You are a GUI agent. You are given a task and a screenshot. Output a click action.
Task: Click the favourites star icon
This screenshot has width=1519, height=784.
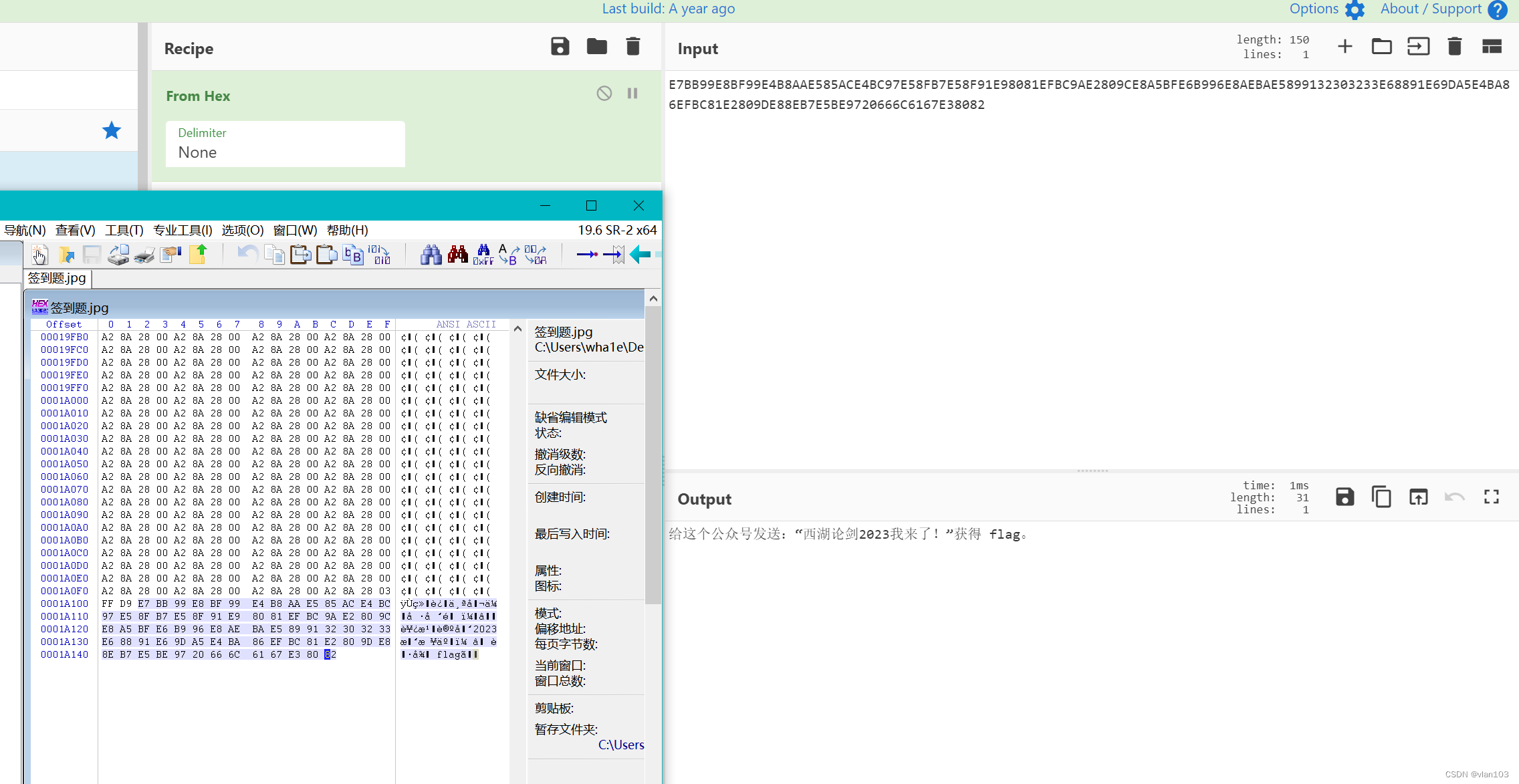pos(112,130)
